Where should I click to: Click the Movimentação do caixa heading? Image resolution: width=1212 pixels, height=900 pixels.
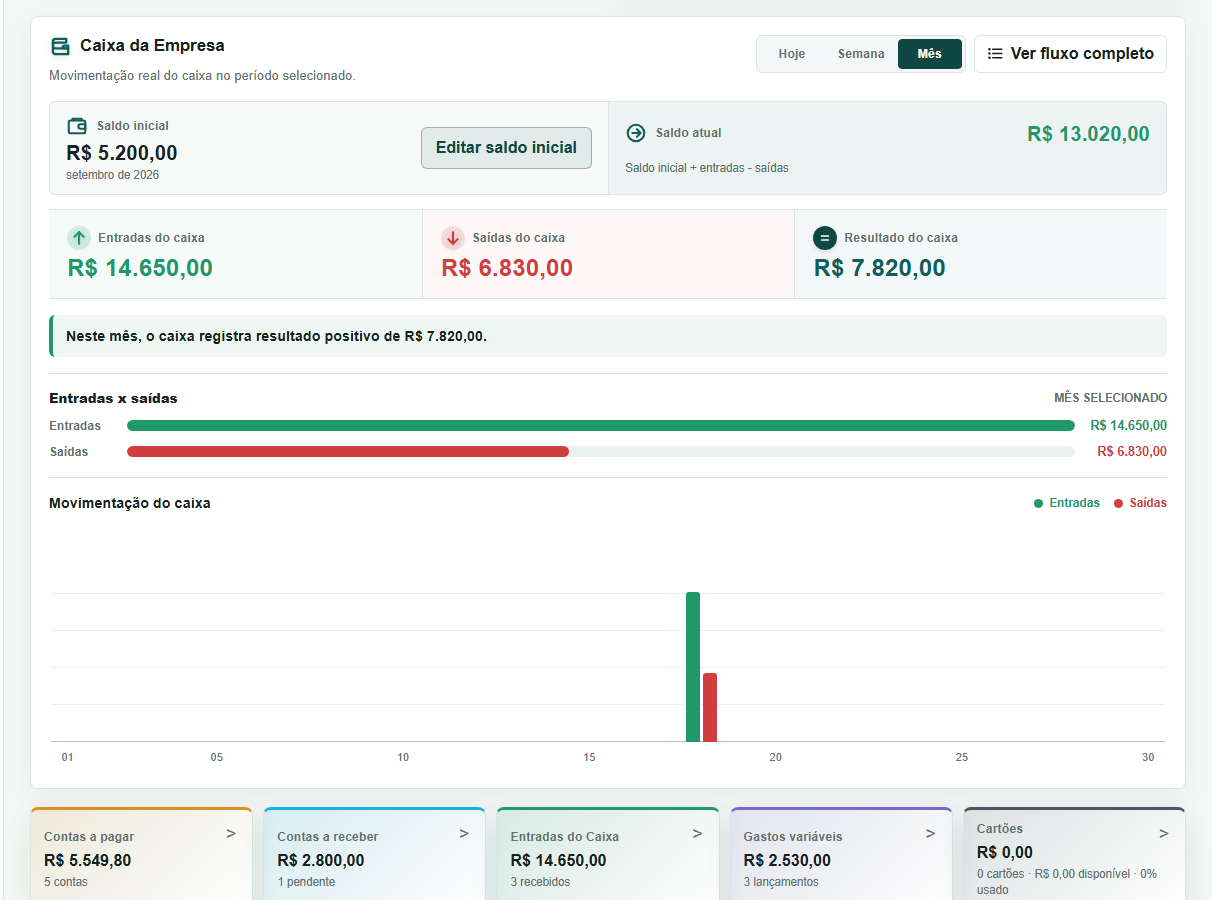(130, 503)
